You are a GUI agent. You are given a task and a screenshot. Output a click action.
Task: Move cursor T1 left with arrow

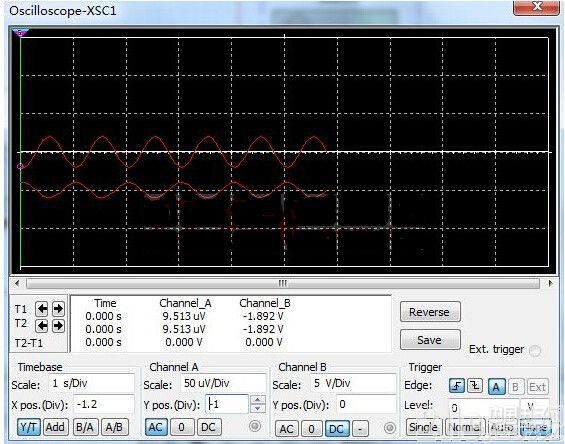(x=42, y=309)
